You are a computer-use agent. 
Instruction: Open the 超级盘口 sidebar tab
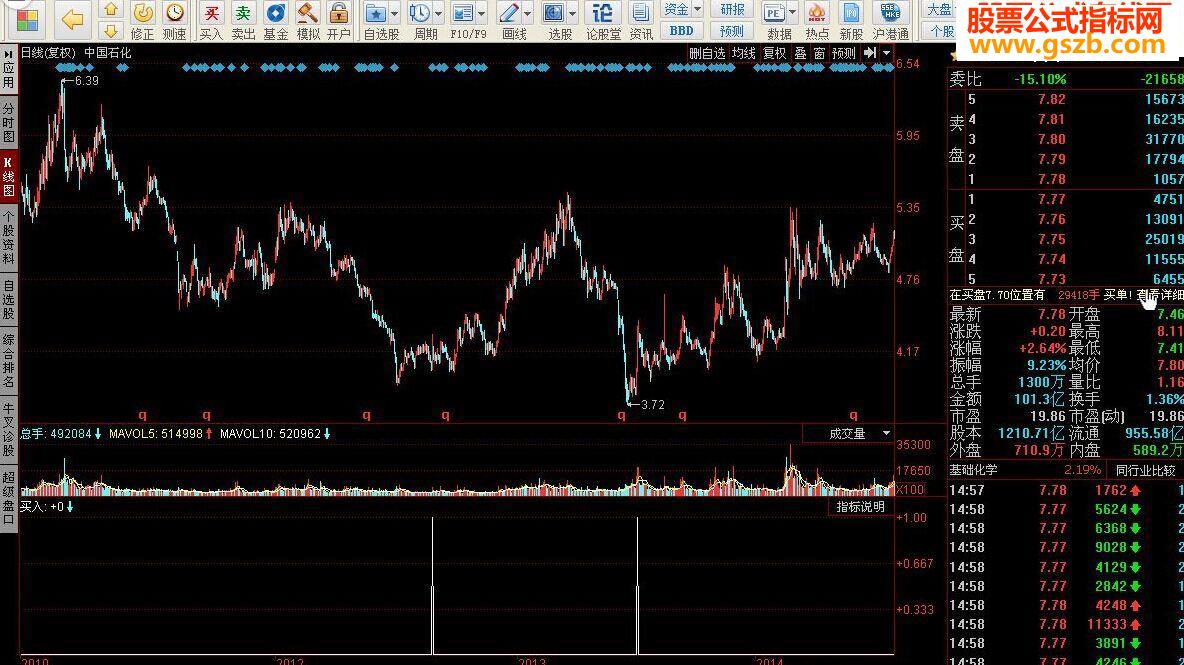(8, 497)
